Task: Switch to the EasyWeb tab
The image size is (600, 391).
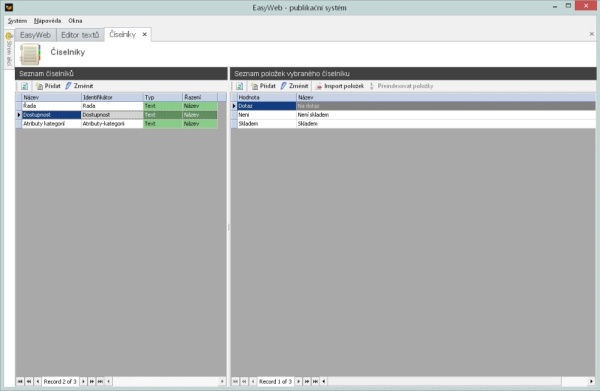Action: tap(35, 35)
